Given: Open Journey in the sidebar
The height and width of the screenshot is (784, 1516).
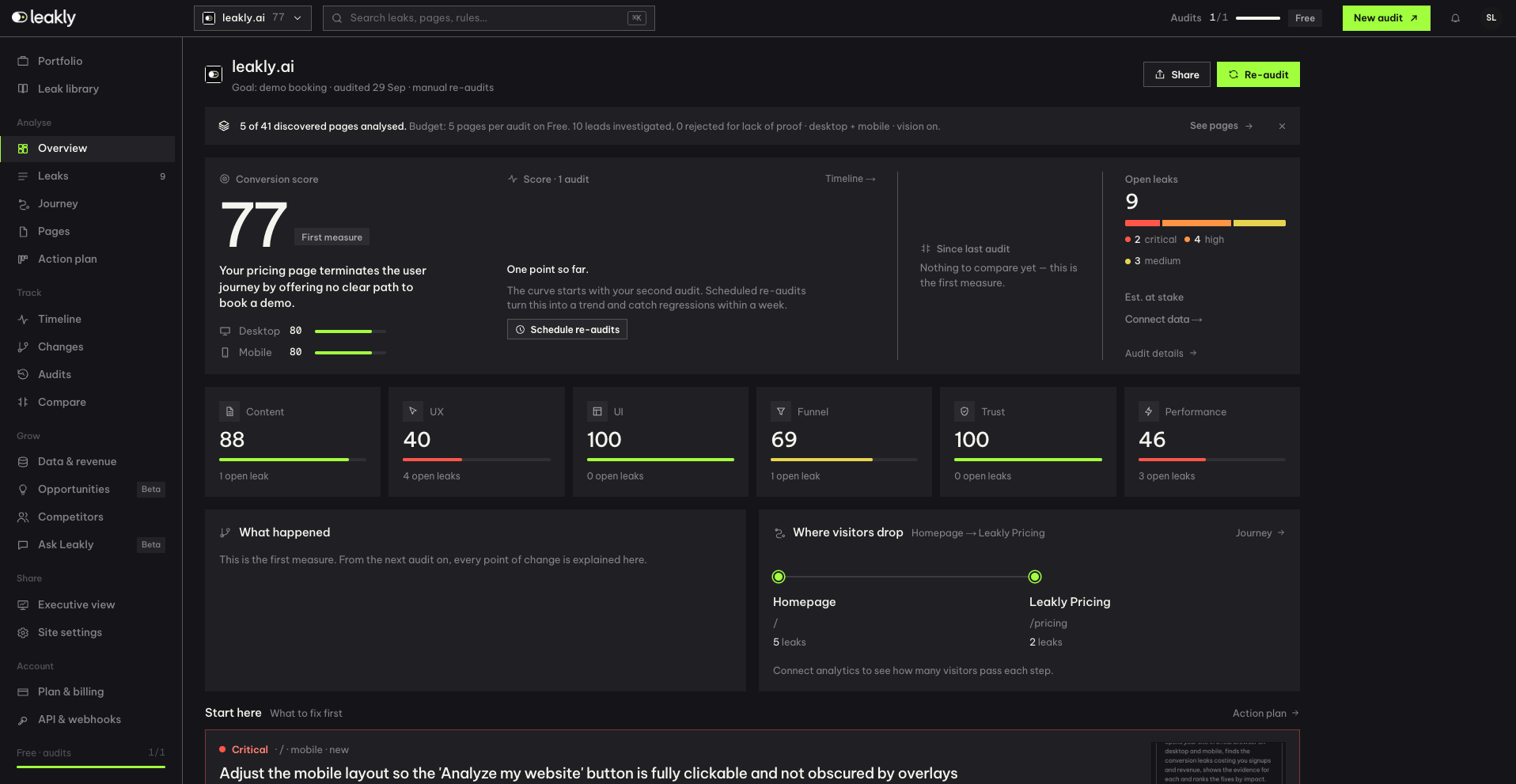Looking at the screenshot, I should pos(88,203).
